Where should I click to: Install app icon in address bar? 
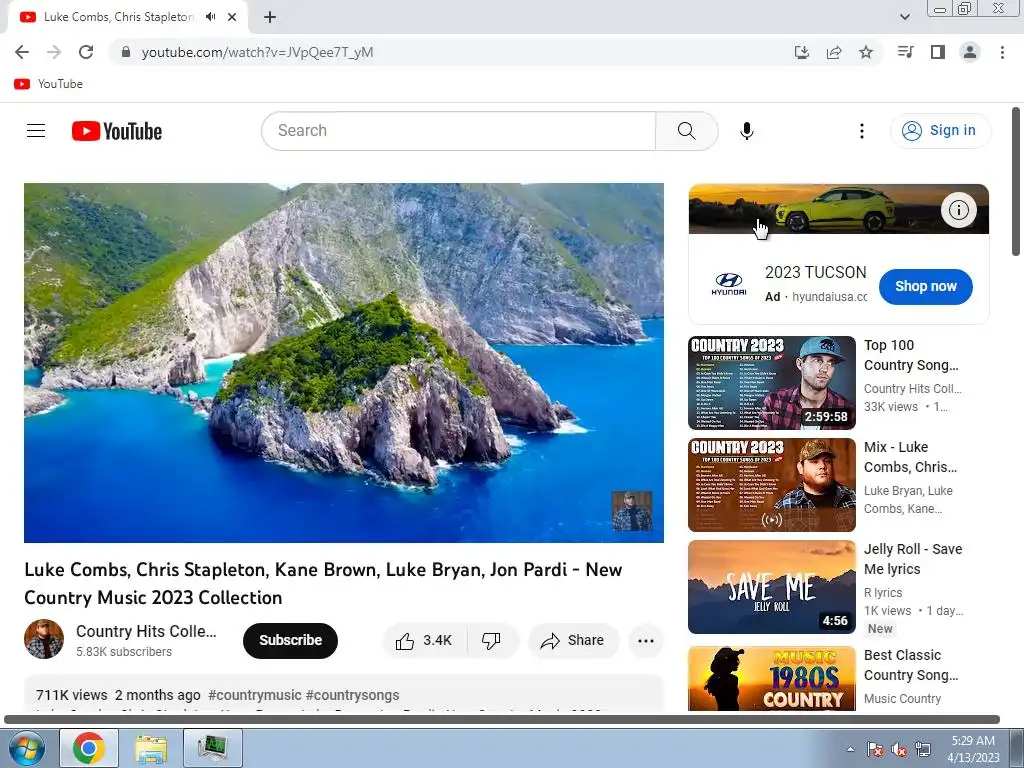(801, 52)
